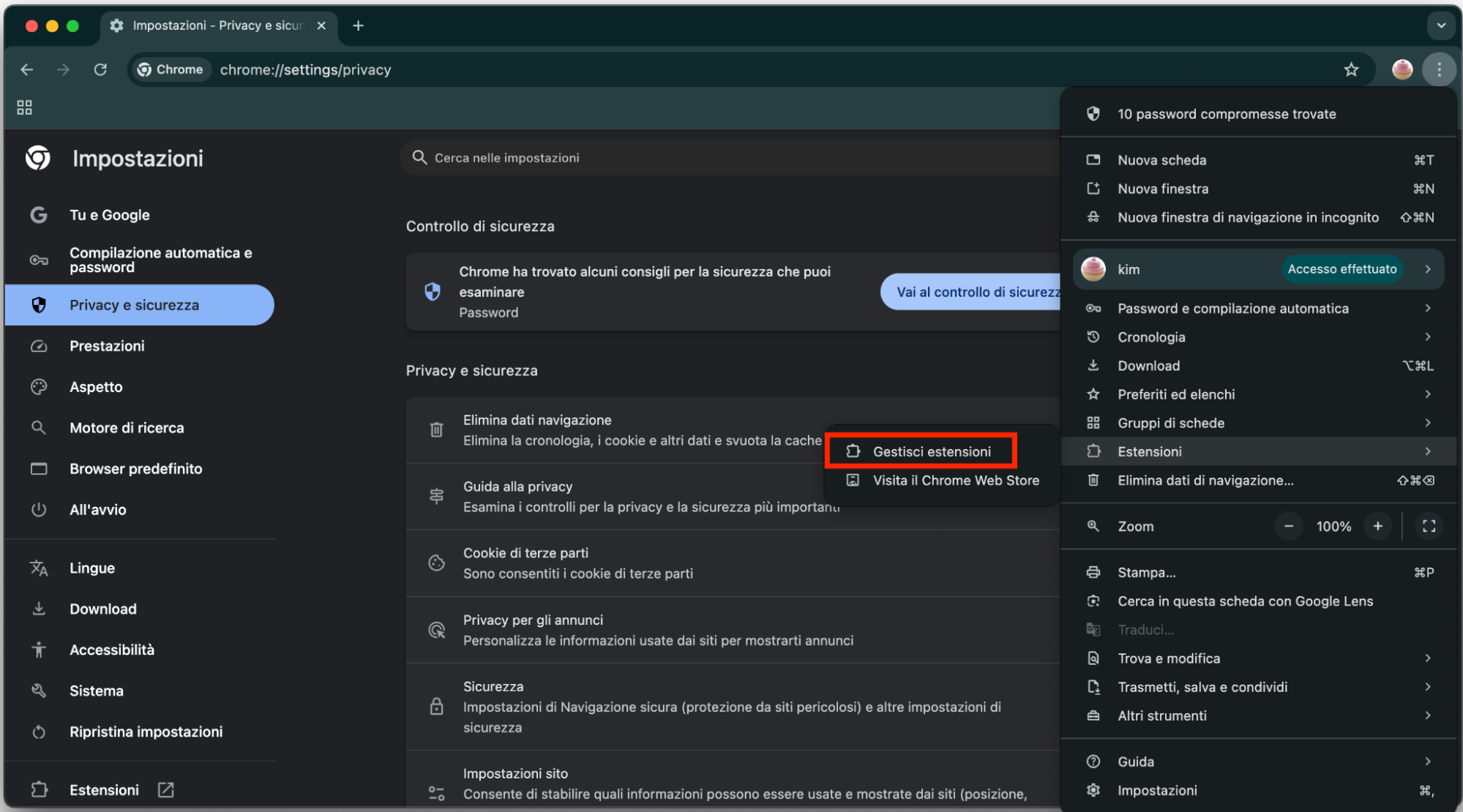
Task: Click the profile avatar in the toolbar
Action: [x=1402, y=69]
